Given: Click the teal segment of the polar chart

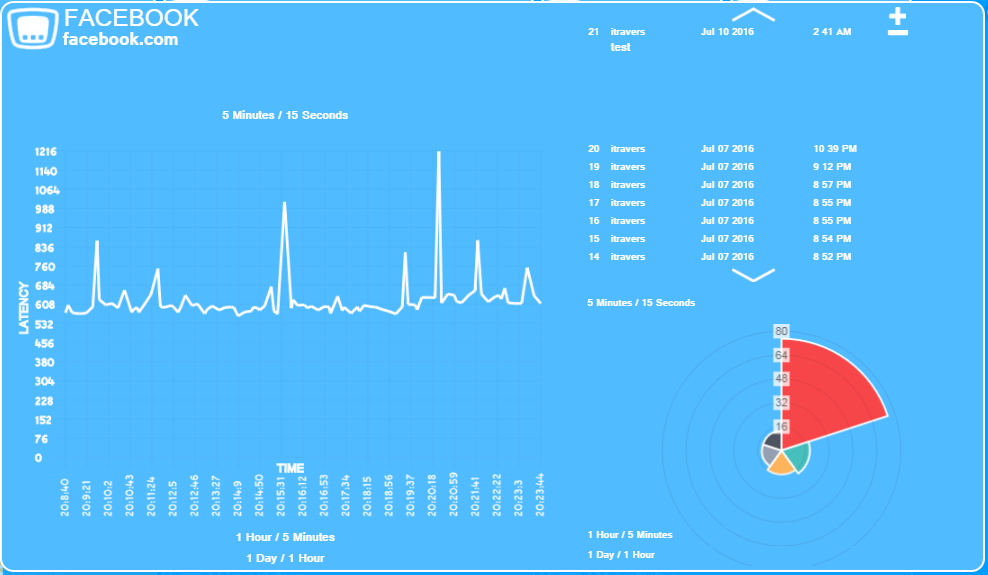Looking at the screenshot, I should click(x=797, y=457).
